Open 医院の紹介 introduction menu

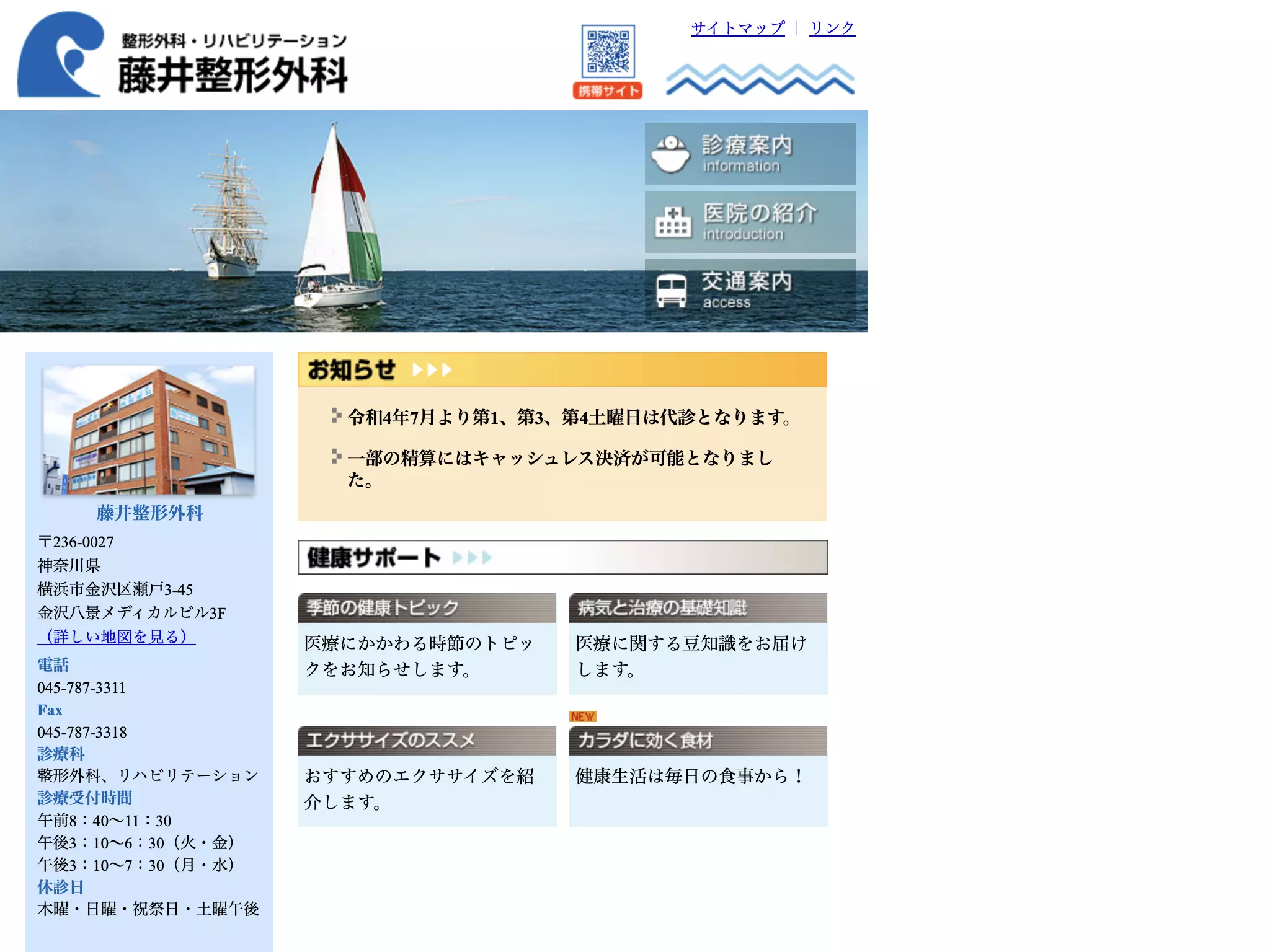[750, 222]
